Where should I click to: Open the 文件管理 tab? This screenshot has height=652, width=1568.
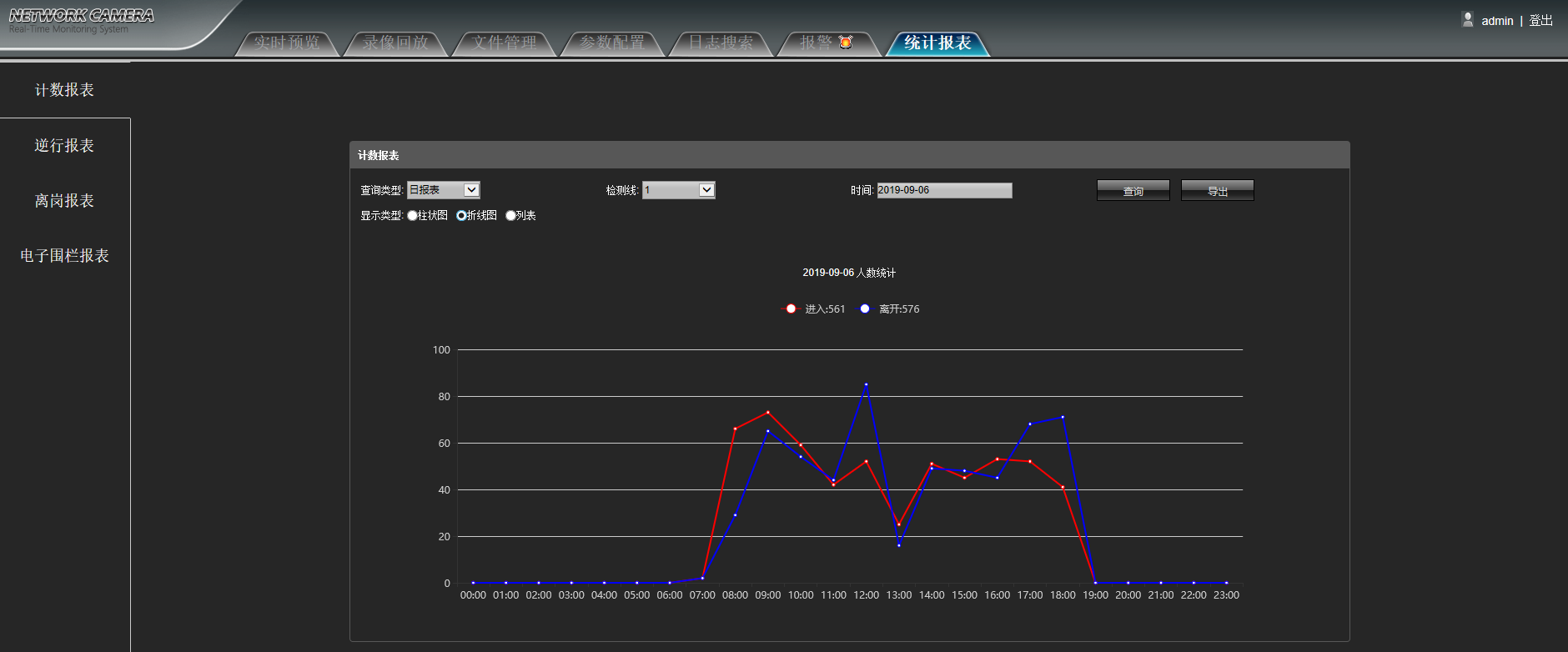point(504,43)
